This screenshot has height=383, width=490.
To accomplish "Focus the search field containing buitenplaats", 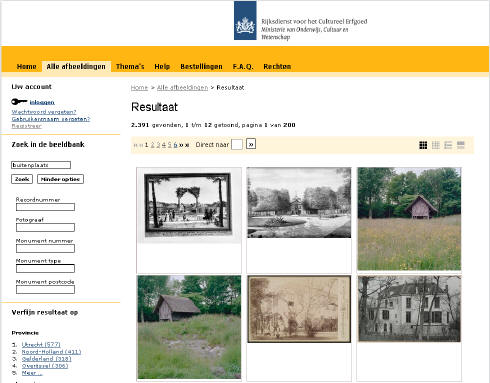I will (x=41, y=165).
